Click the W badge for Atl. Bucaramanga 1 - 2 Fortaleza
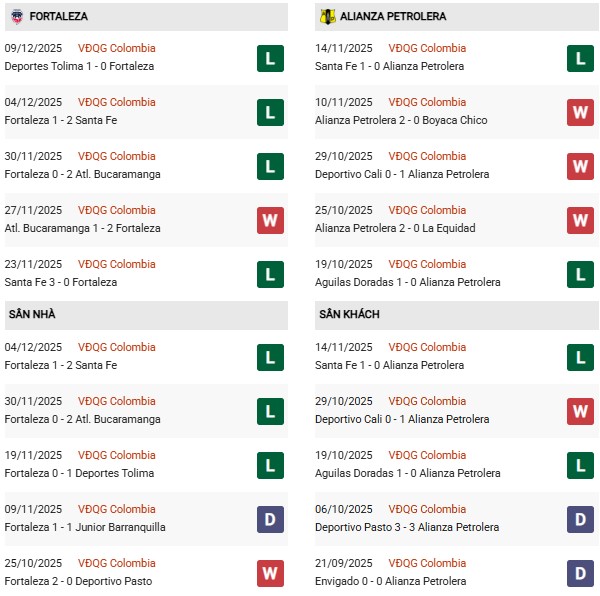The image size is (600, 596). (x=269, y=220)
